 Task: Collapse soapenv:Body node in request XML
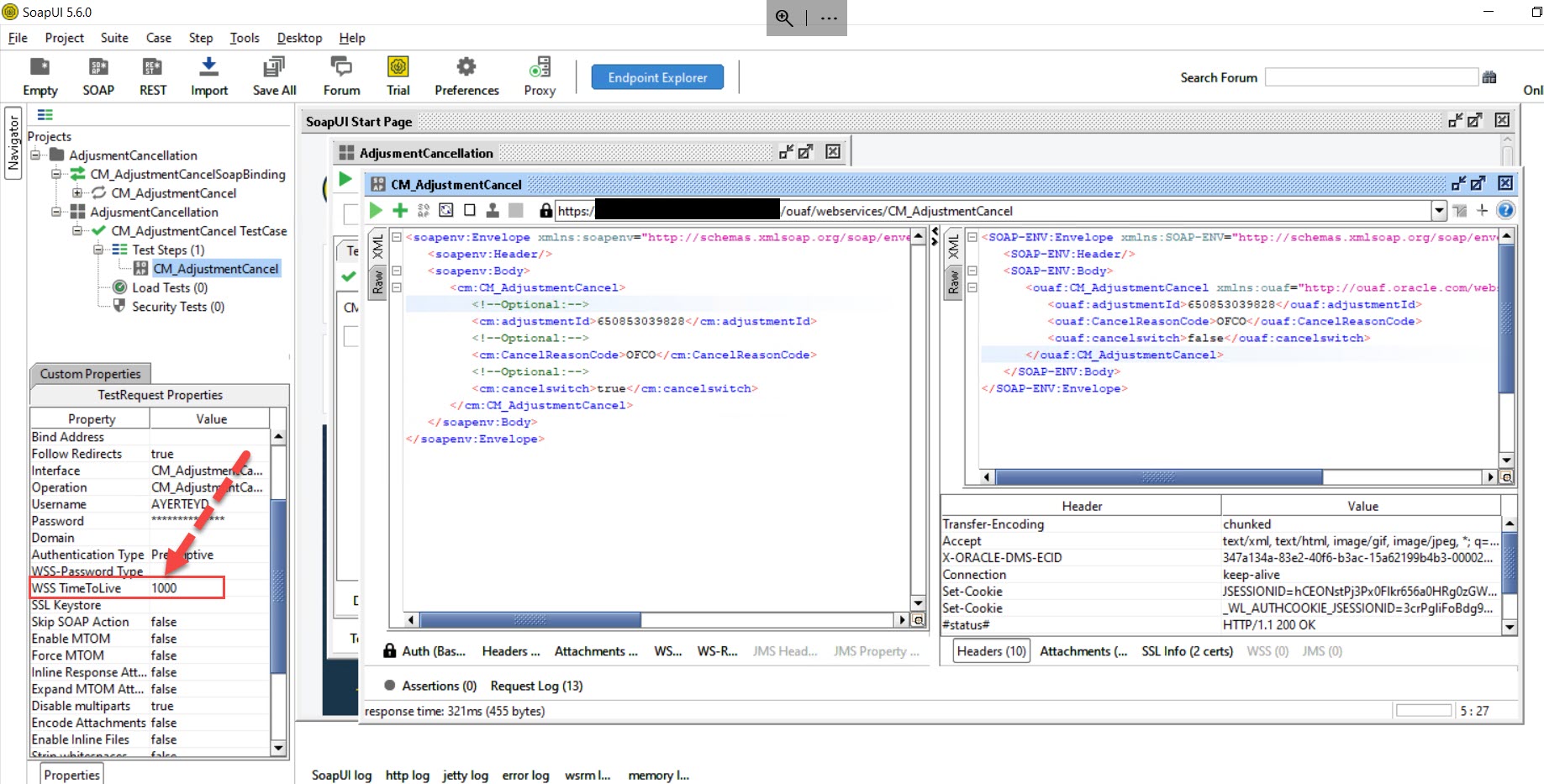point(397,271)
